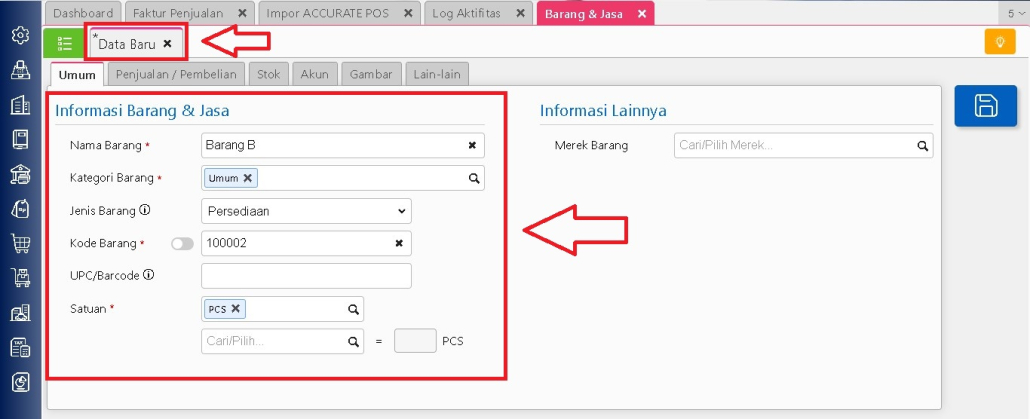Remove the Umum category tag

pyautogui.click(x=248, y=178)
